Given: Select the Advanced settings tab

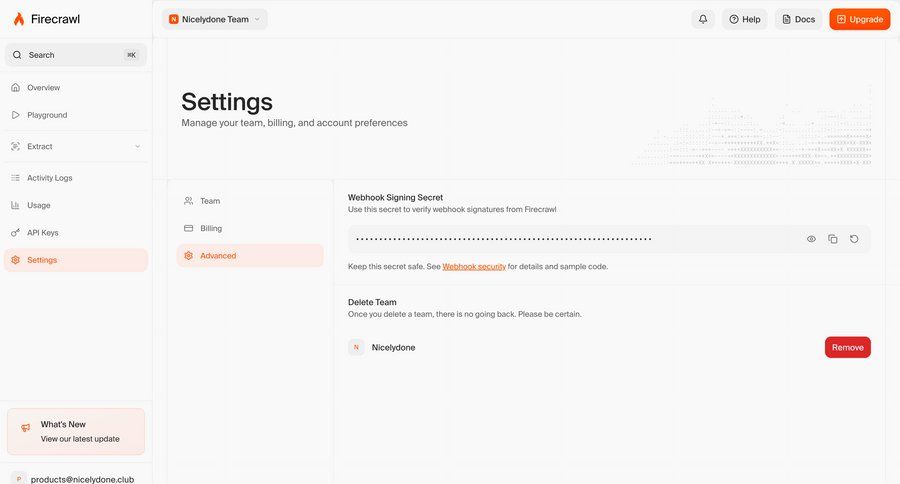Looking at the screenshot, I should click(218, 256).
